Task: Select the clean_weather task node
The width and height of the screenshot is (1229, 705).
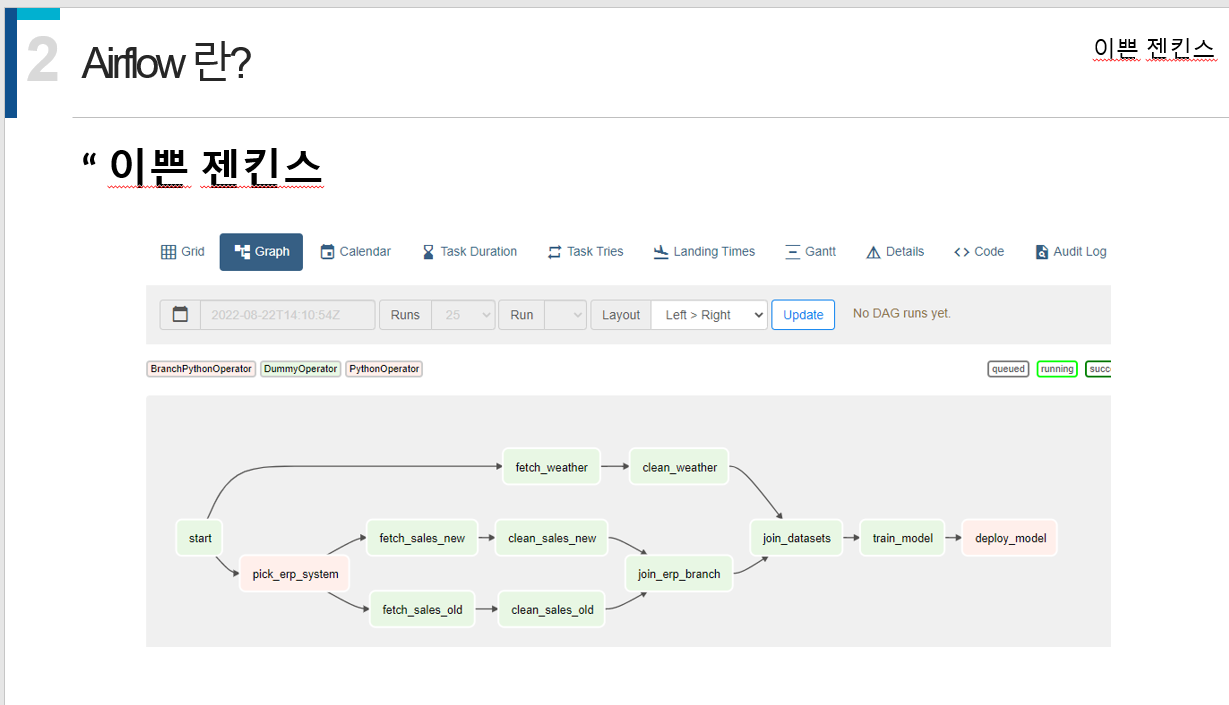Action: [680, 467]
